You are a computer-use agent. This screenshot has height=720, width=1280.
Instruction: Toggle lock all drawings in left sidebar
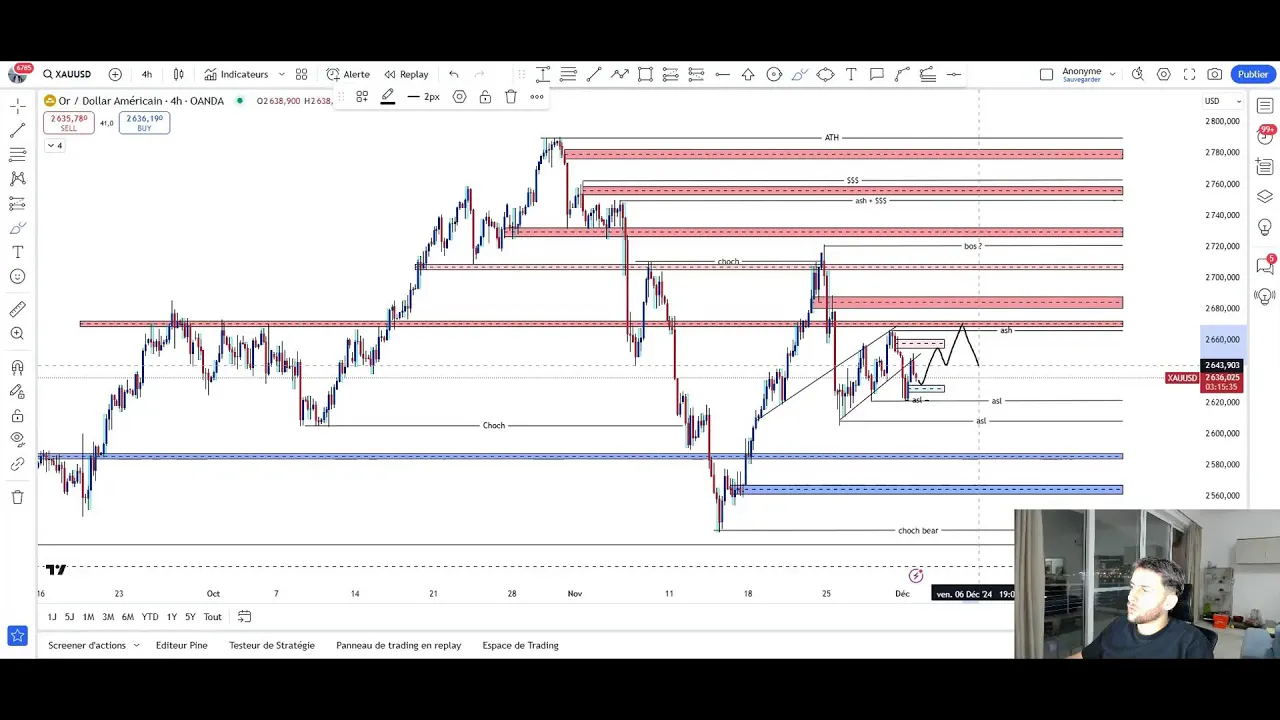(17, 415)
